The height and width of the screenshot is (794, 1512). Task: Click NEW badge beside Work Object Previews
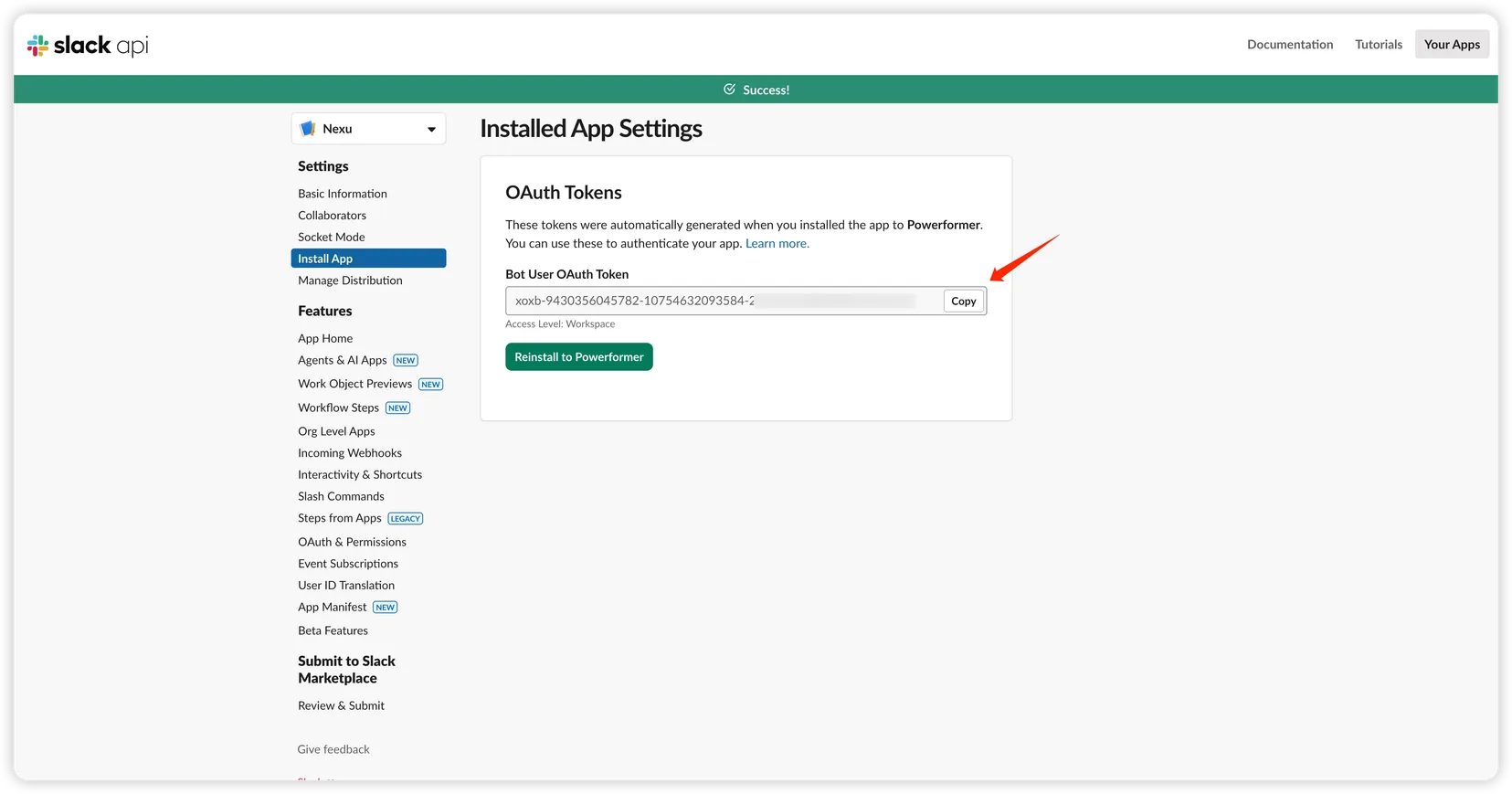point(431,385)
